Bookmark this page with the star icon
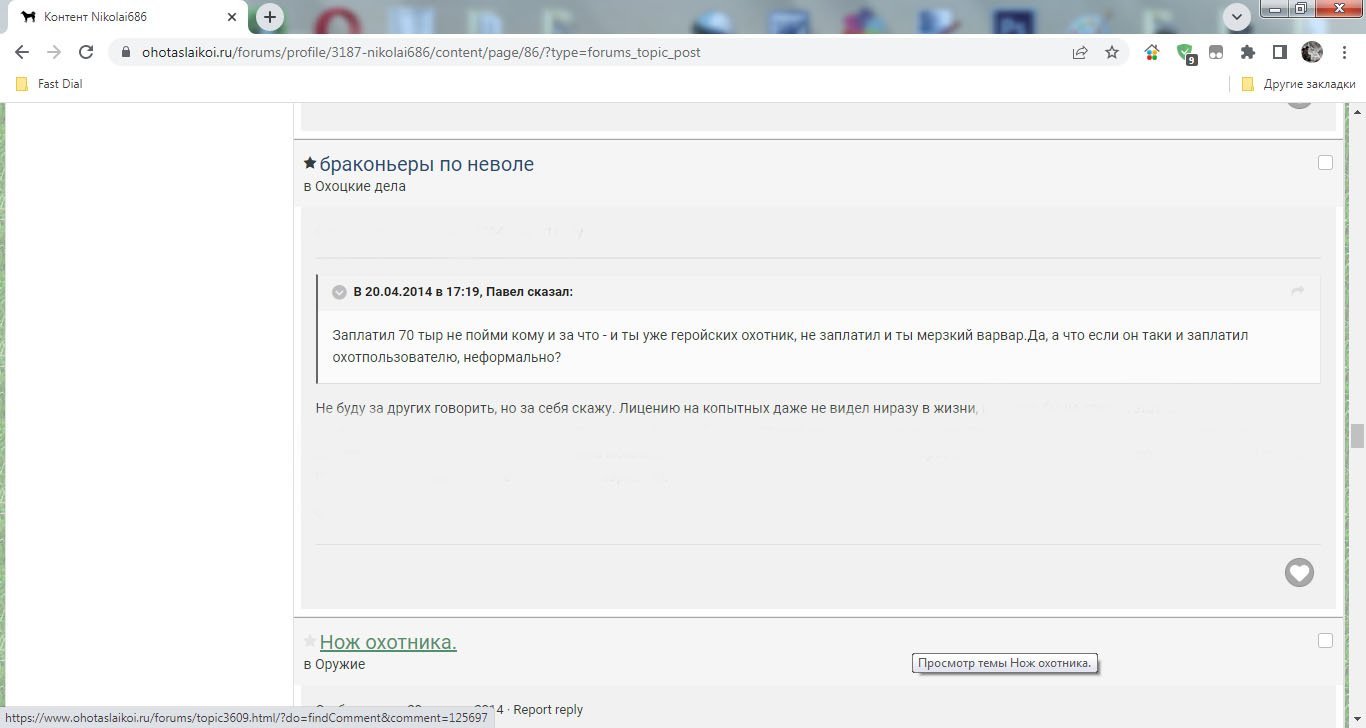Viewport: 1366px width, 728px height. click(1111, 52)
